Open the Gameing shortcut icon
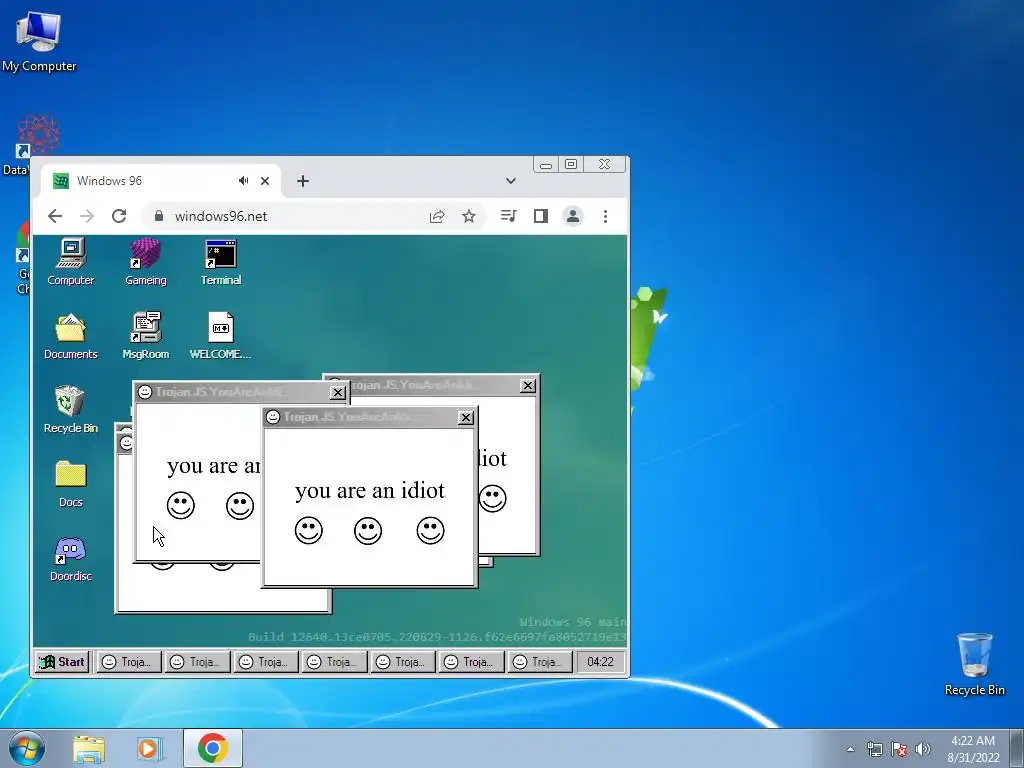Screen dimensions: 1024x768 146,263
